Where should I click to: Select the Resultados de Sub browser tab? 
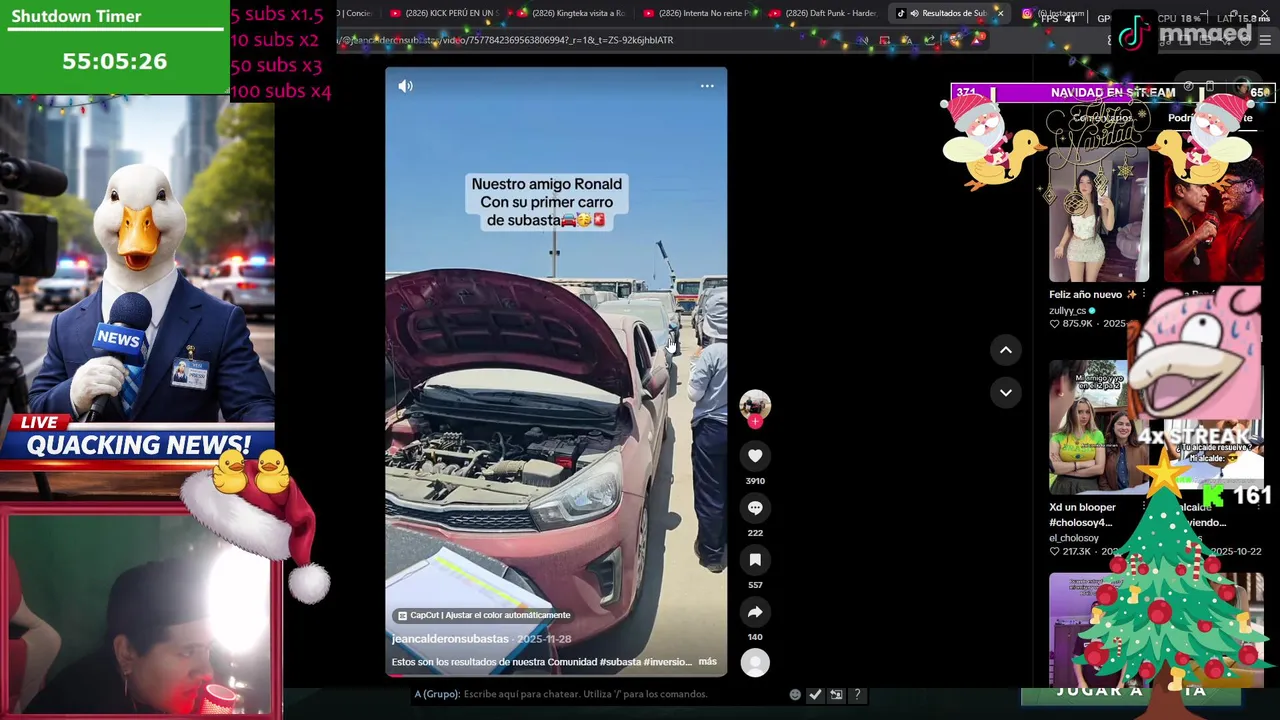coord(950,13)
